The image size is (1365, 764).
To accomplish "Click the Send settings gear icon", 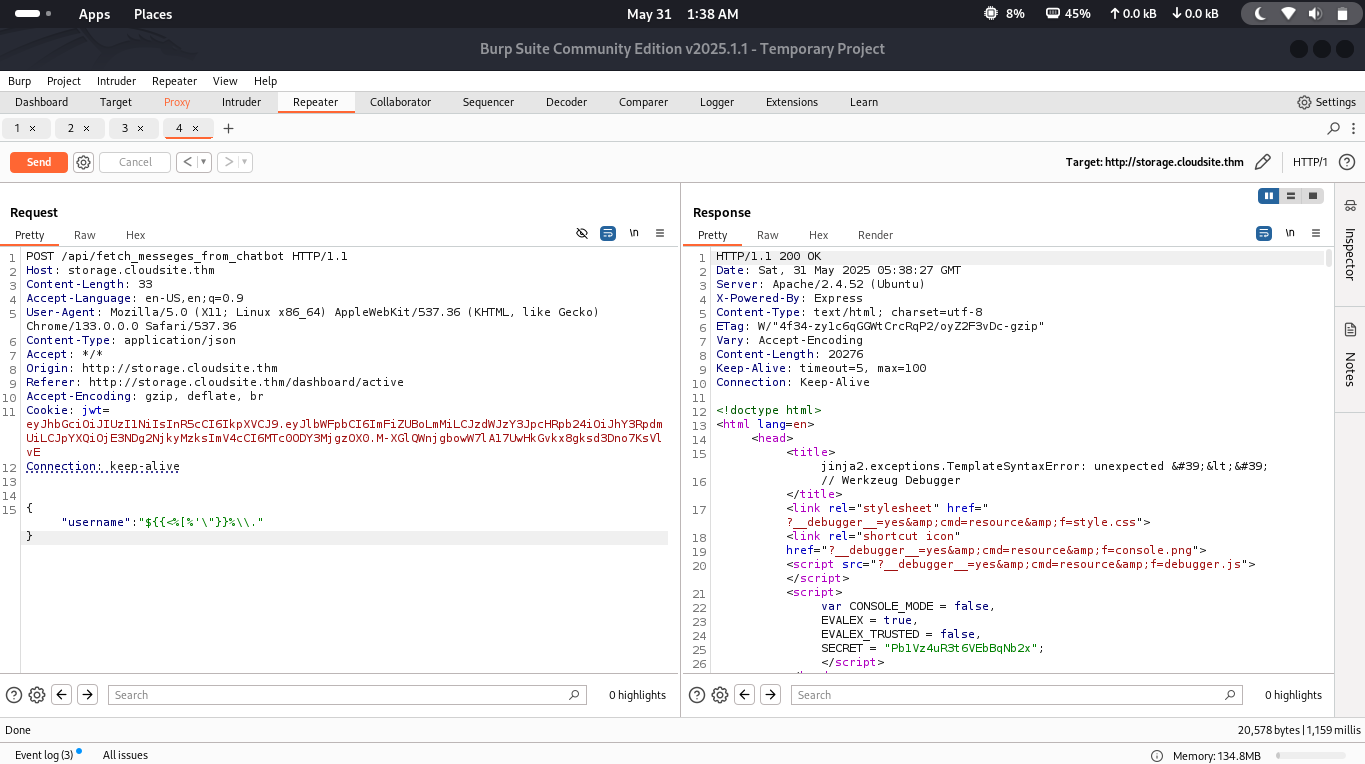I will (x=84, y=162).
